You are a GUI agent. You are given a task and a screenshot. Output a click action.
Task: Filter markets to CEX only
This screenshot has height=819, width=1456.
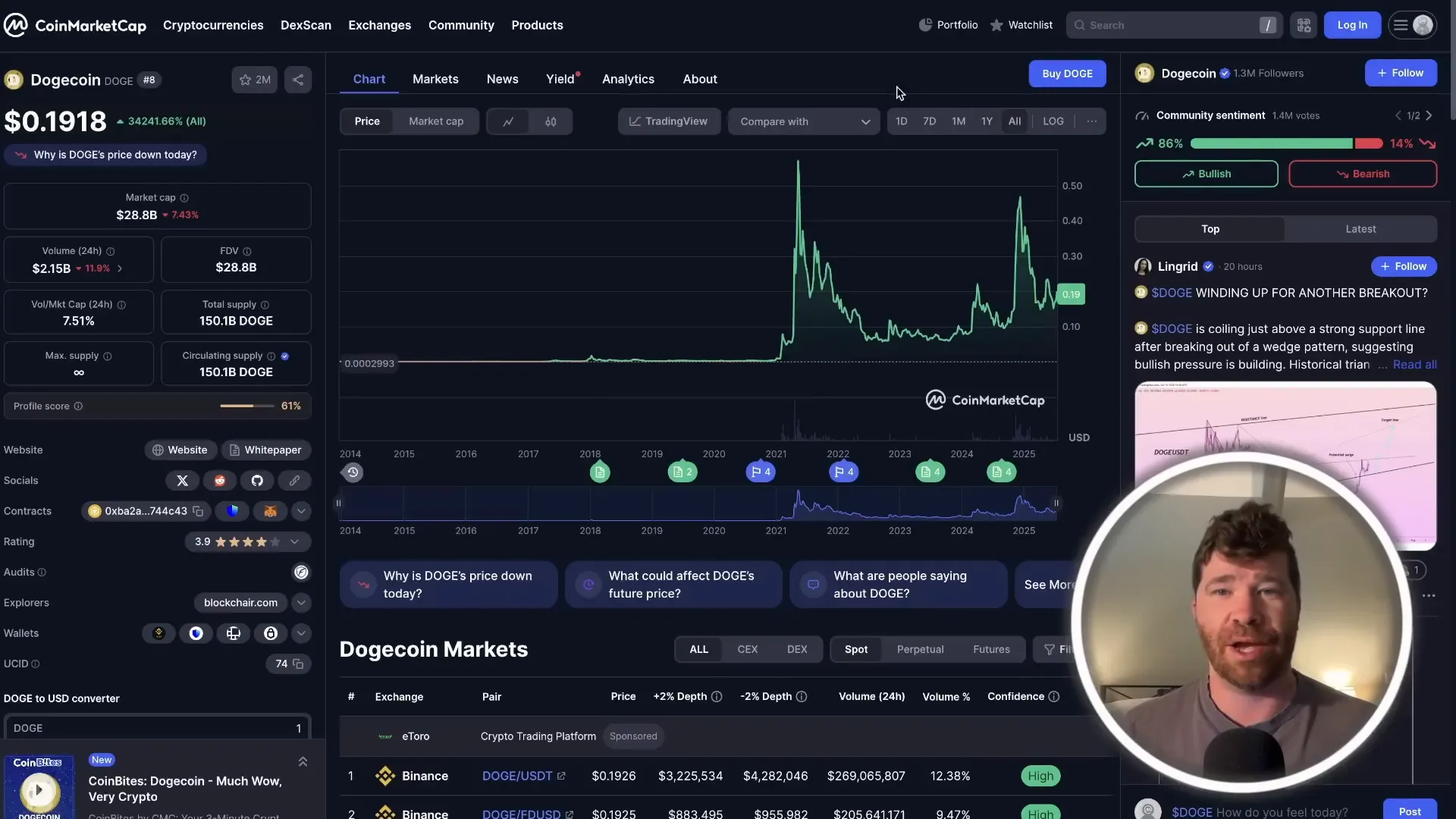coord(748,650)
